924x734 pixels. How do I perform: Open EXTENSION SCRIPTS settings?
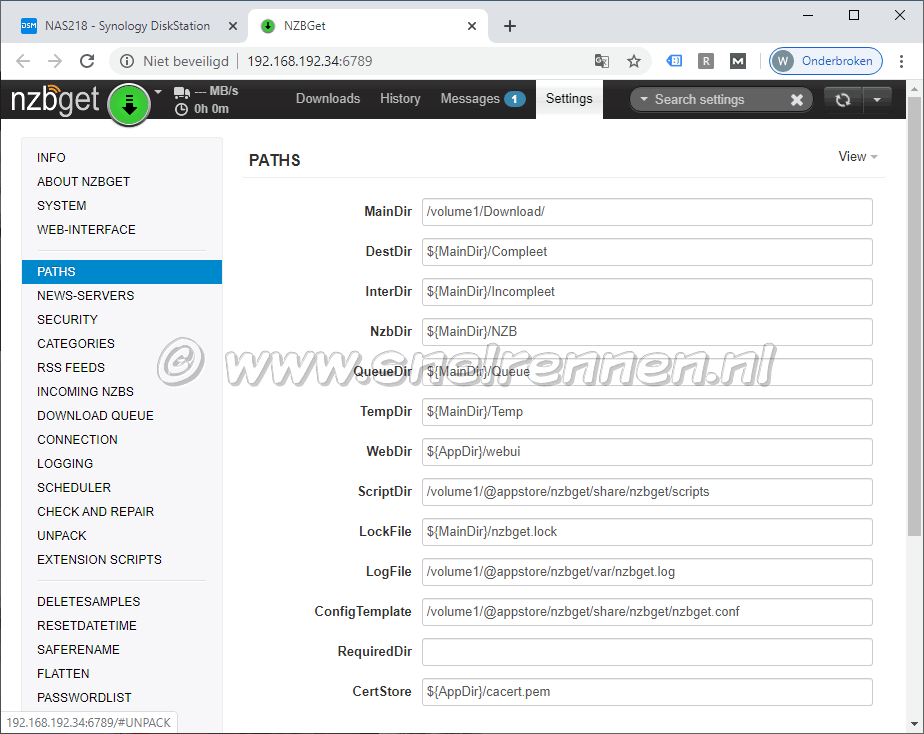click(99, 560)
